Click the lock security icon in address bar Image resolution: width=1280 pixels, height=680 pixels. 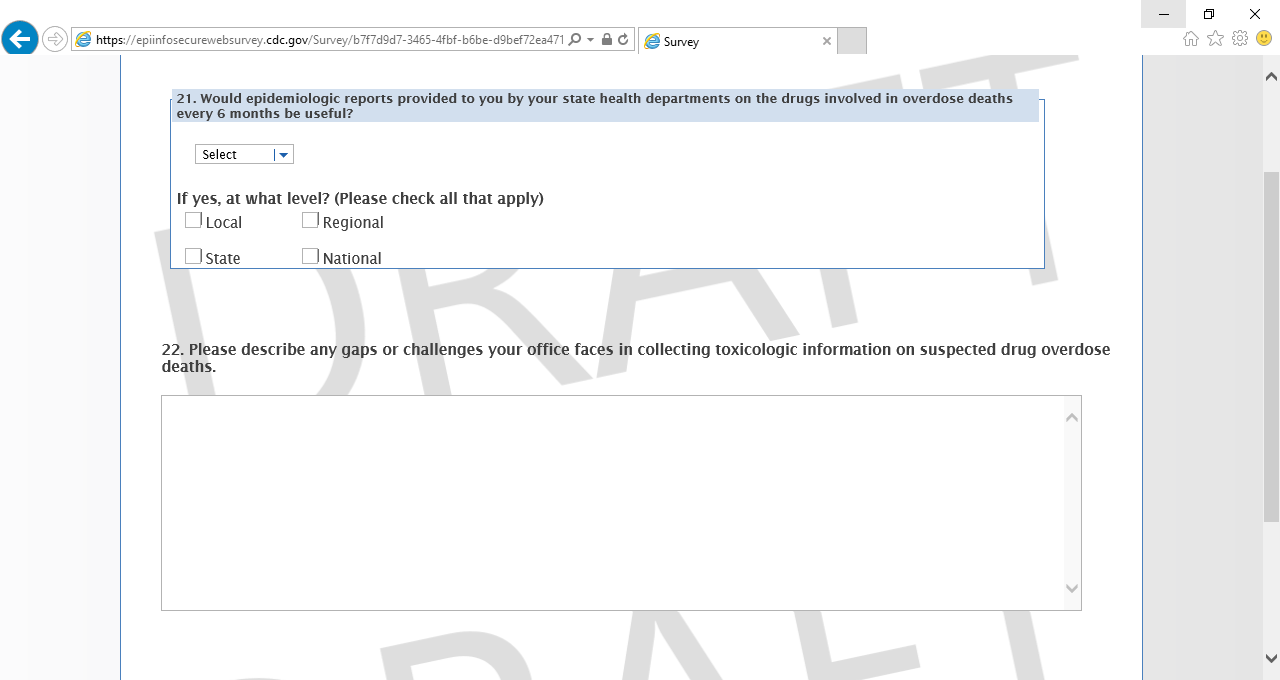pos(607,40)
